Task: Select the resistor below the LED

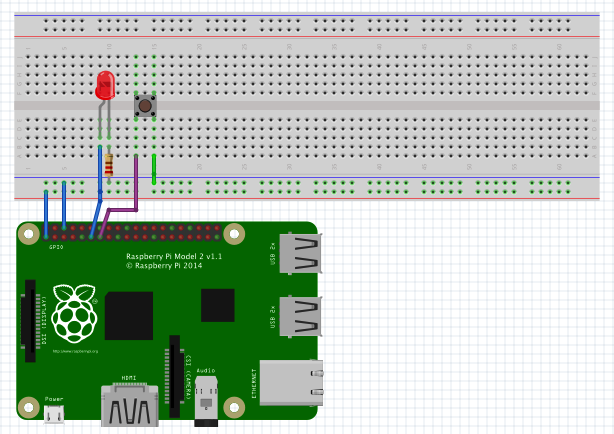Action: point(109,166)
